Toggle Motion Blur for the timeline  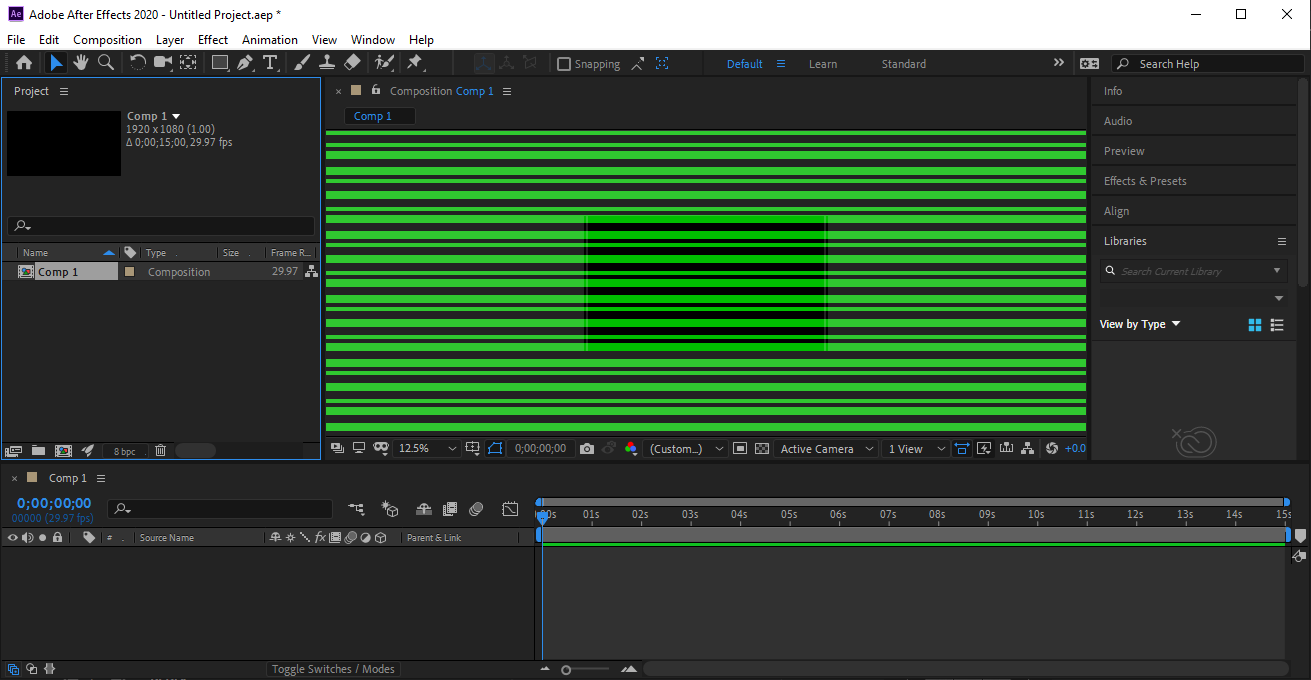476,509
